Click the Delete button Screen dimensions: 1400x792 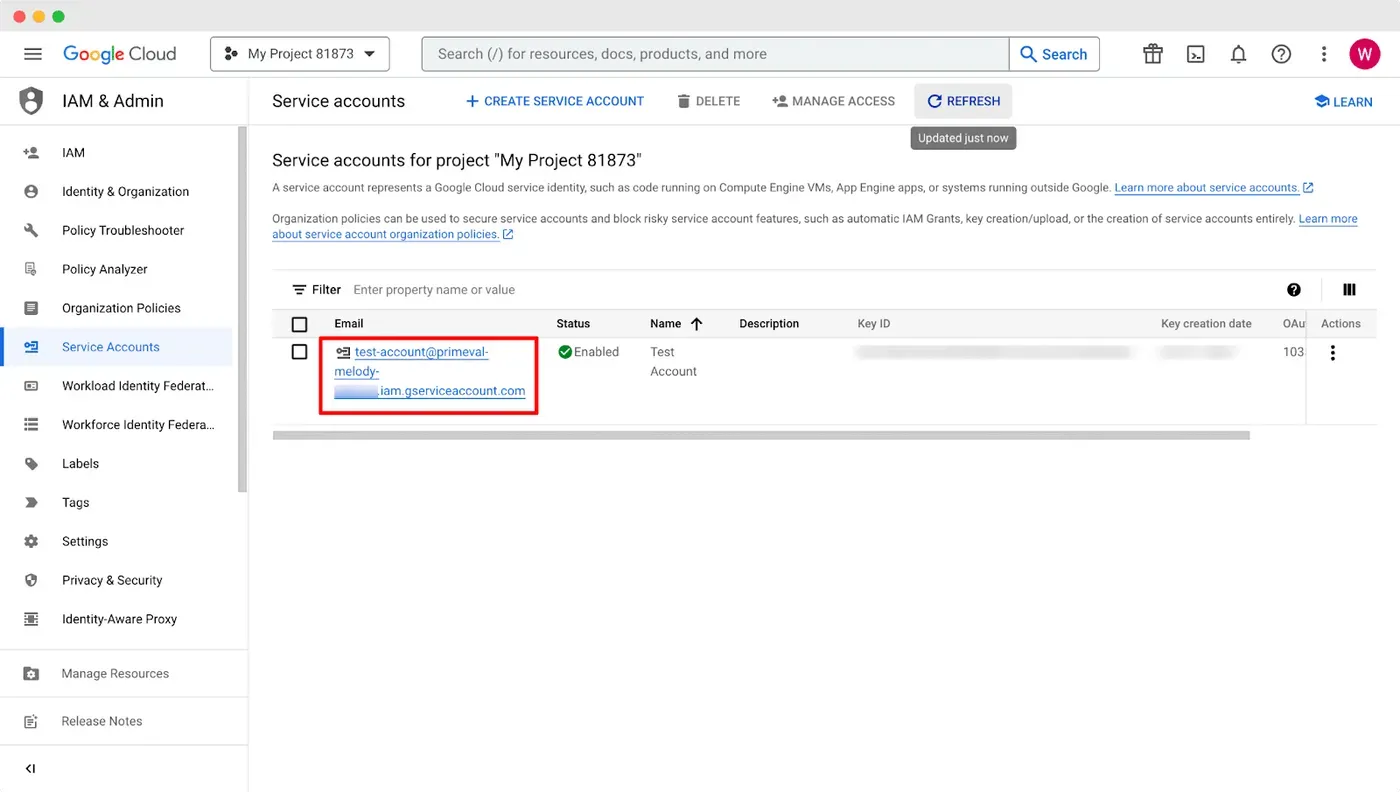[709, 101]
